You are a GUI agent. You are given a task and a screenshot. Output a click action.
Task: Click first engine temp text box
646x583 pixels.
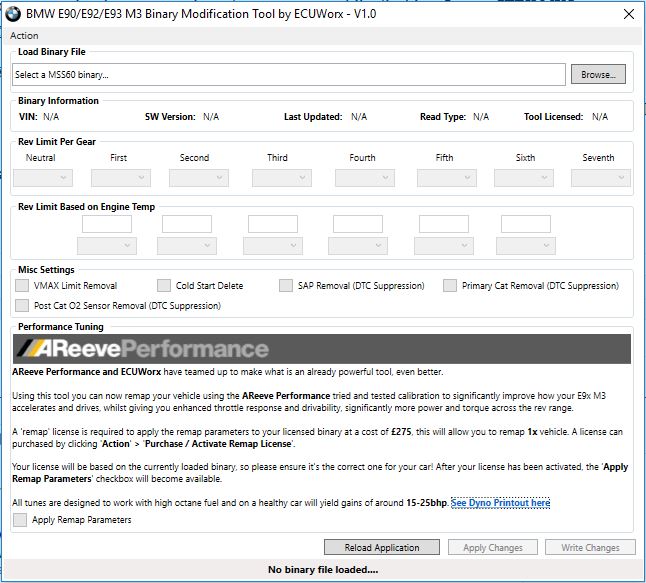(x=107, y=224)
